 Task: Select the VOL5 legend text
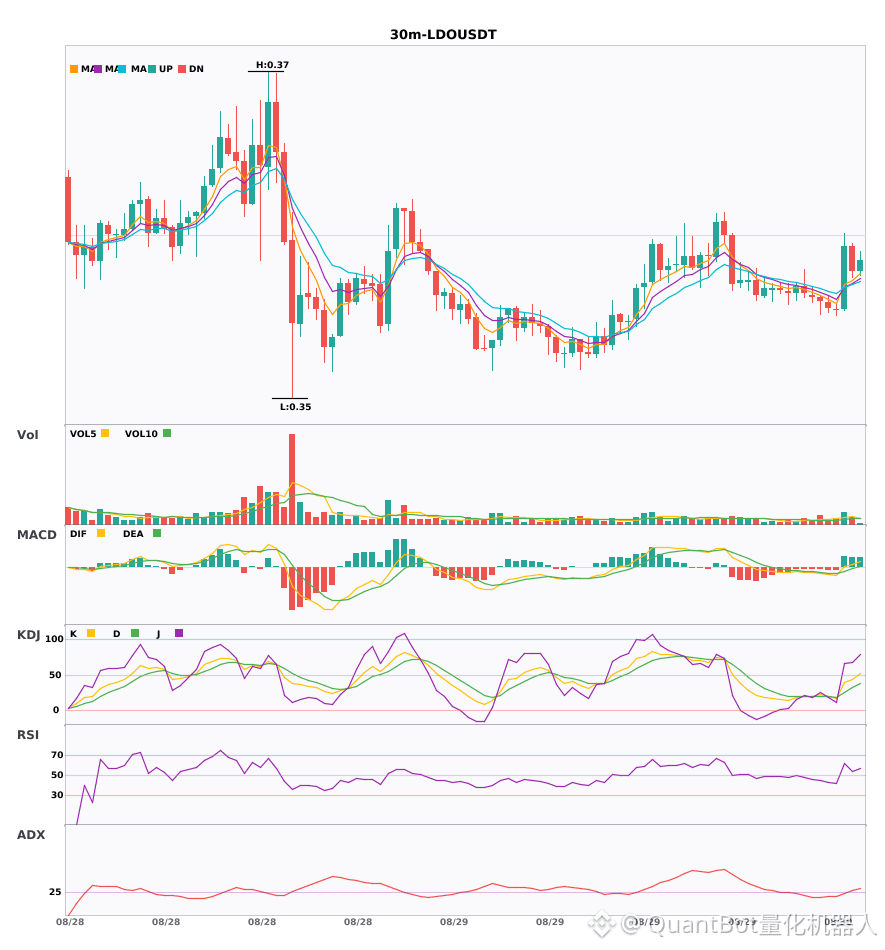83,434
